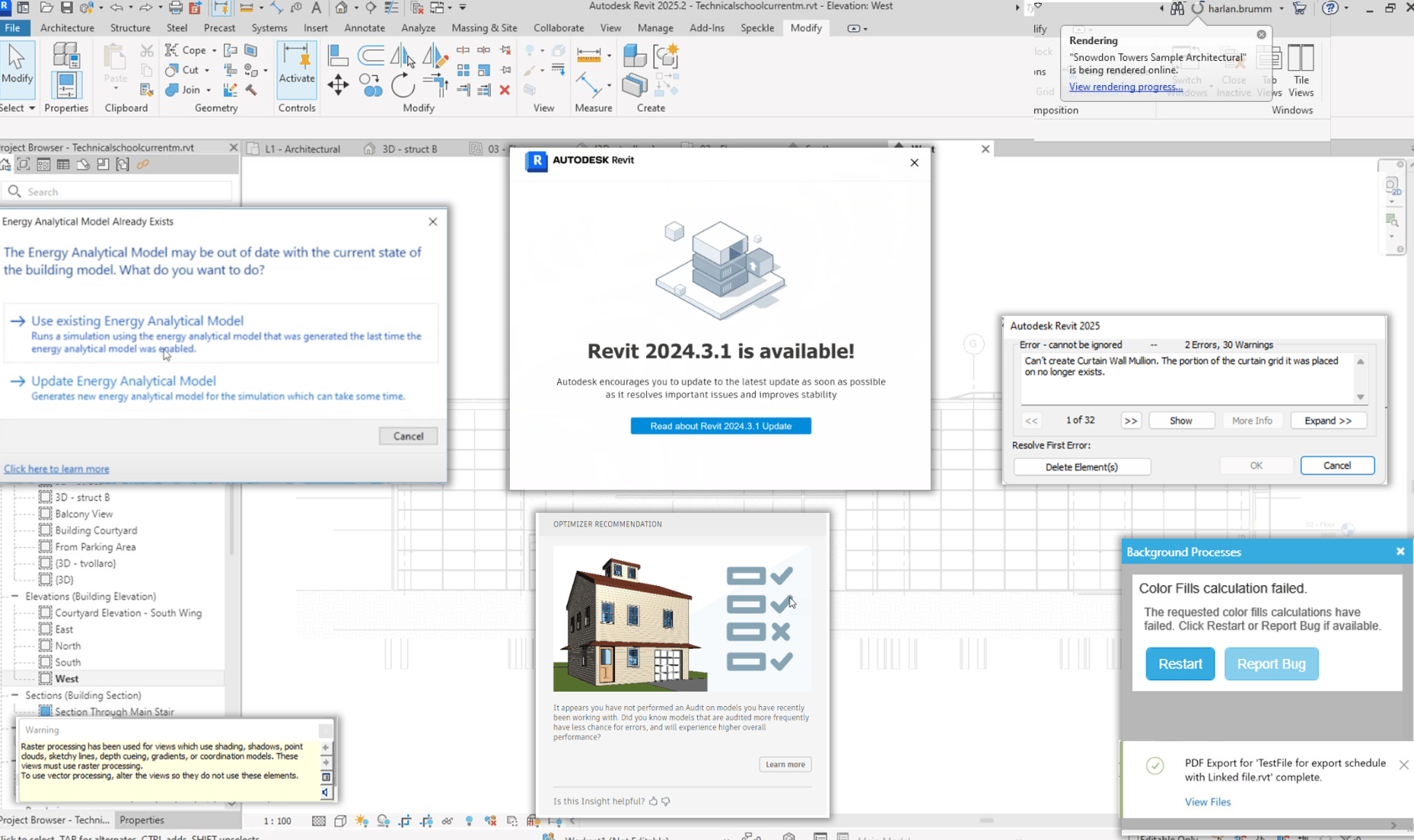1414x840 pixels.
Task: Click Read about Revit 2024.3.1 Update
Action: [721, 426]
